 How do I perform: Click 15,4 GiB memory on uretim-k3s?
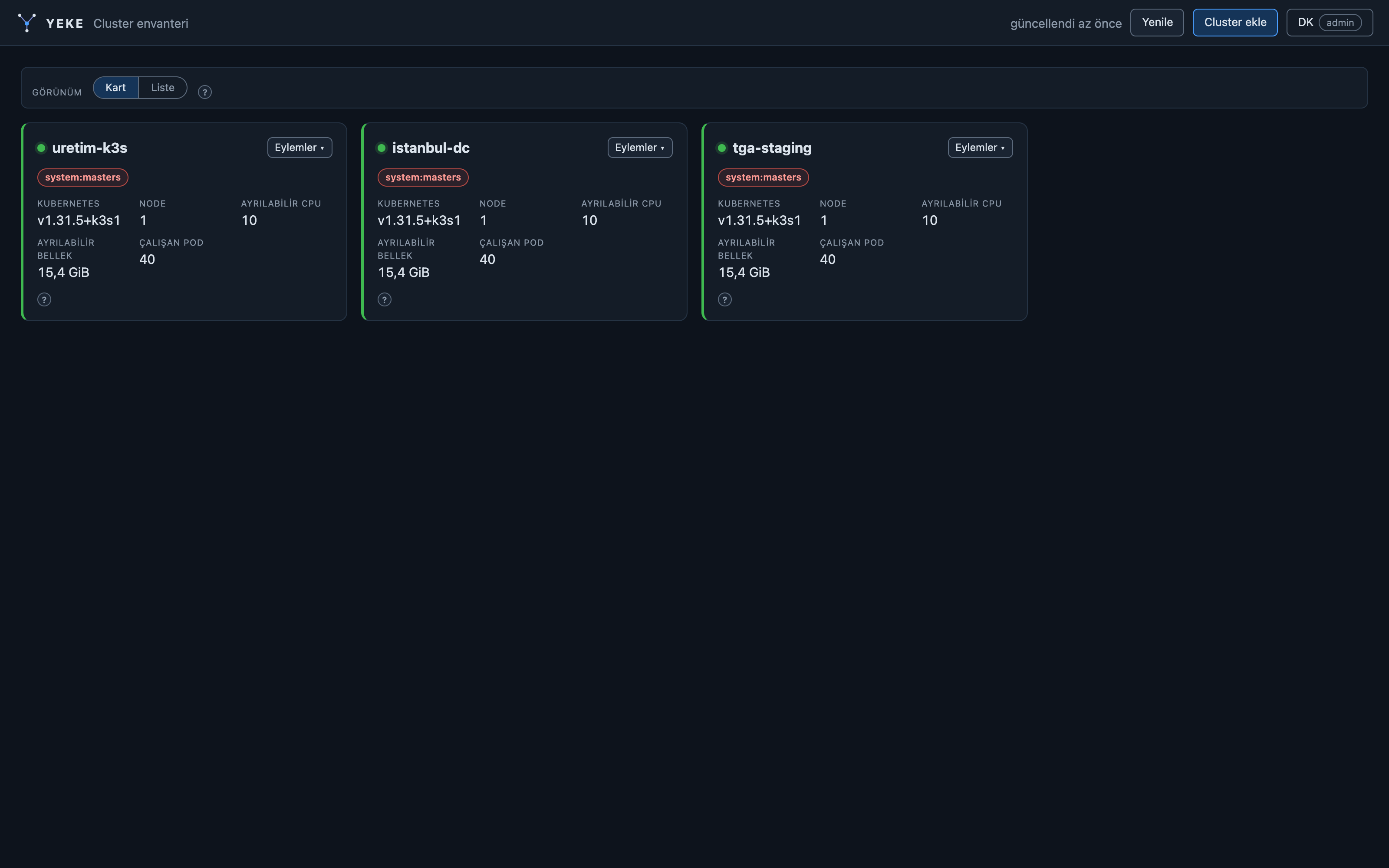[64, 273]
